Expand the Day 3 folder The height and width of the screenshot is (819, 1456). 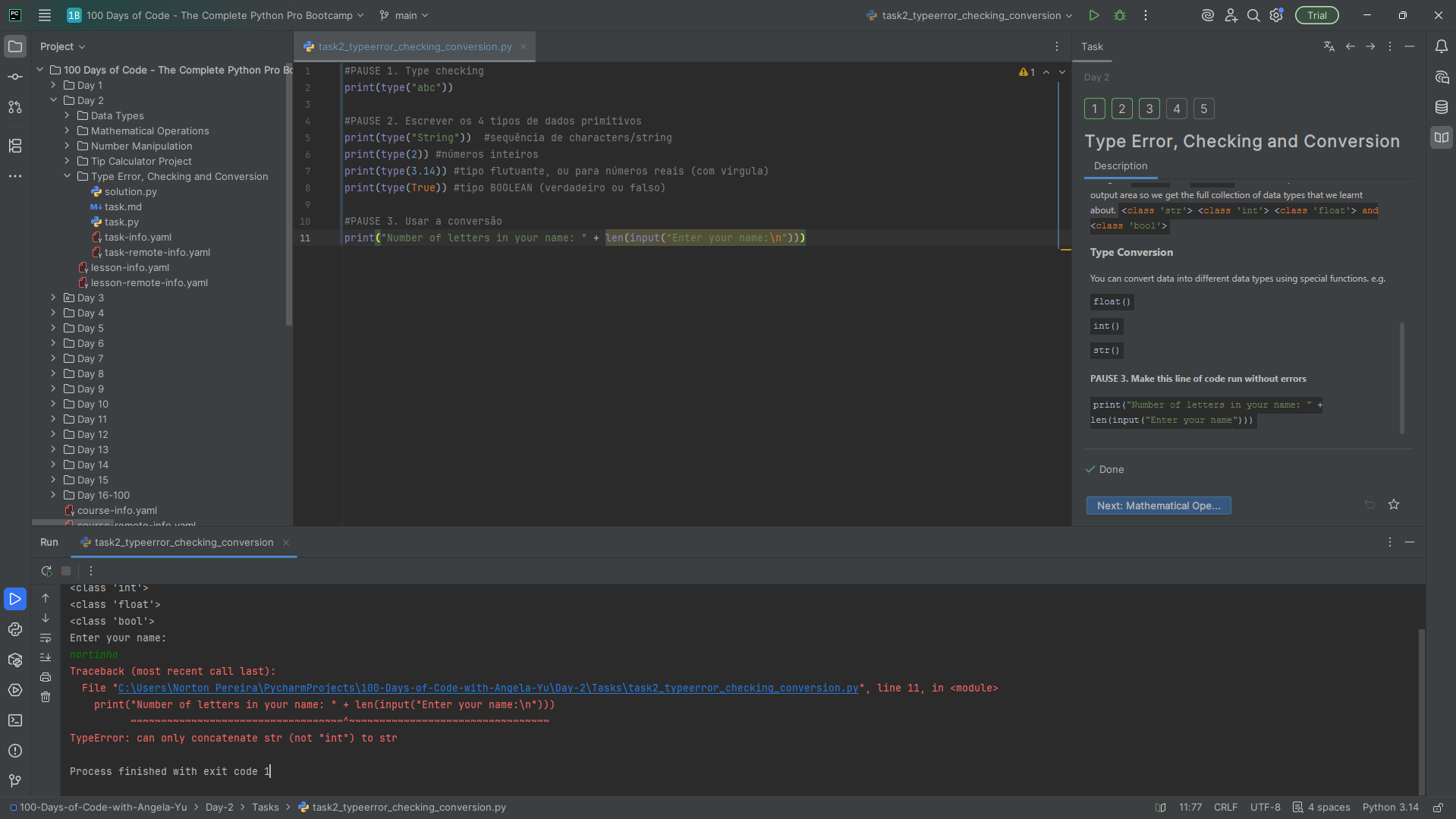[x=52, y=298]
